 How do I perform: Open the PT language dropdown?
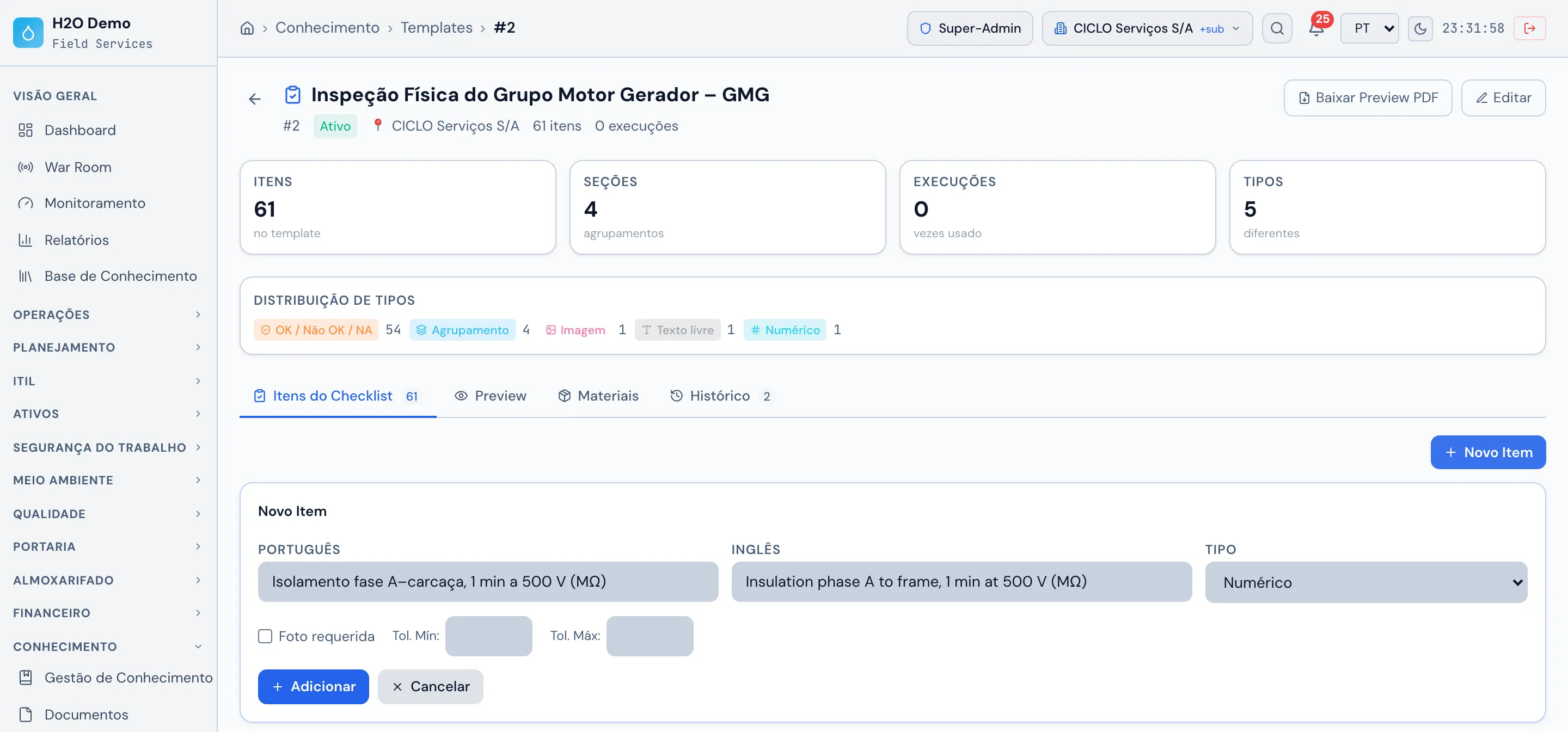pos(1370,28)
